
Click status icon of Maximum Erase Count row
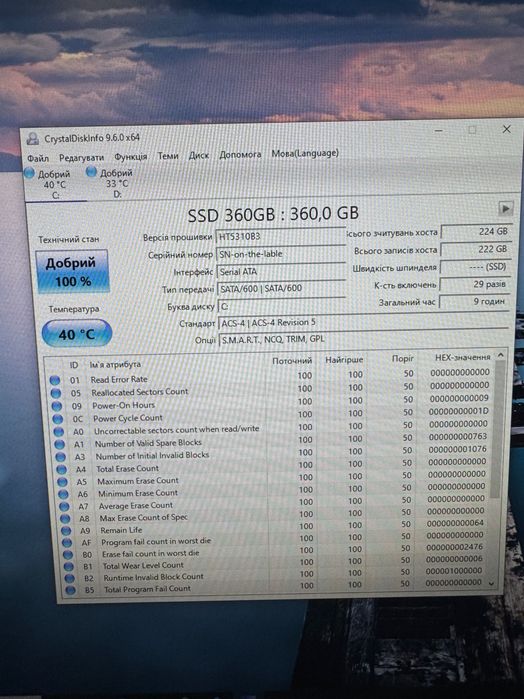[62, 482]
